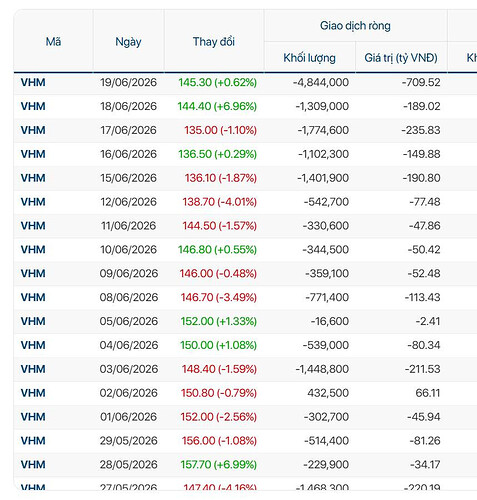This screenshot has height=500, width=477.
Task: Click net volume -1,448,800
Action: [322, 369]
